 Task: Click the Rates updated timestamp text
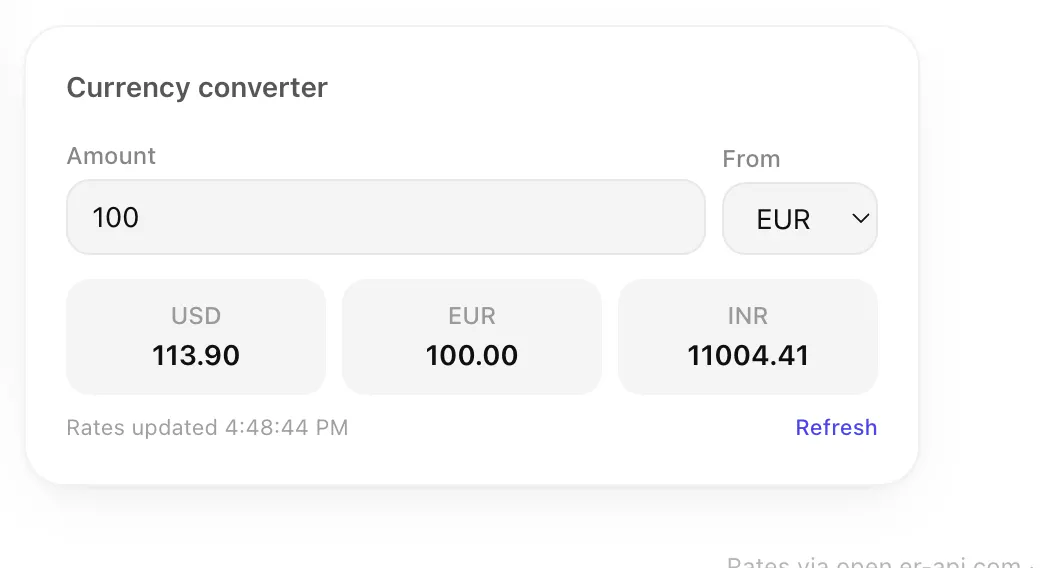coord(207,427)
